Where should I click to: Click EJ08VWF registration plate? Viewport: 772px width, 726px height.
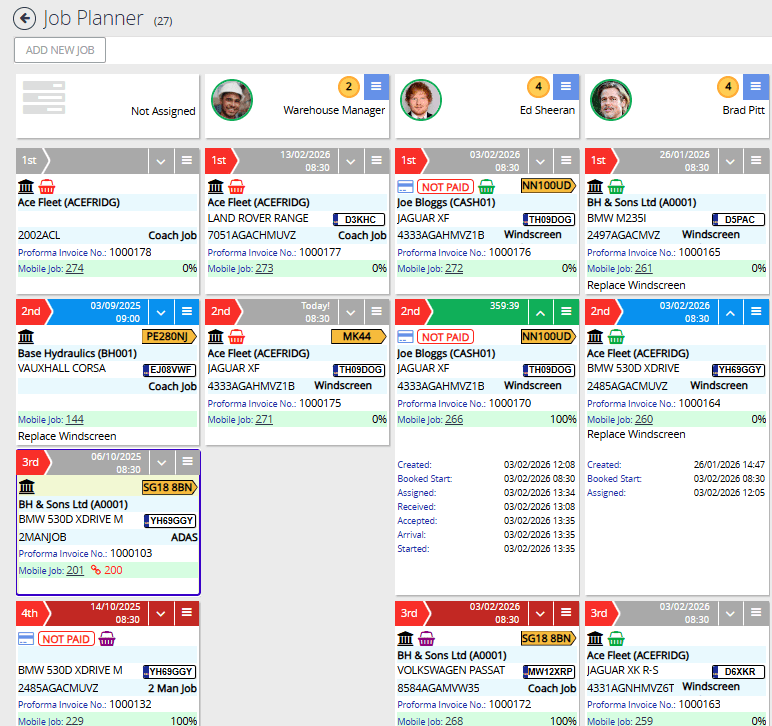pos(170,370)
